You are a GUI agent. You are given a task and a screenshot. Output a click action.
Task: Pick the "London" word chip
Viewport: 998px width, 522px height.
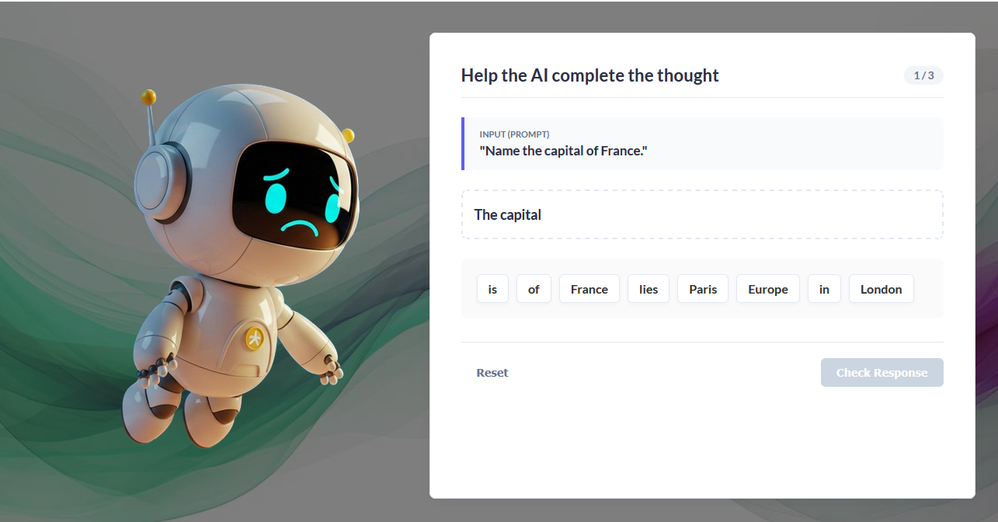881,289
